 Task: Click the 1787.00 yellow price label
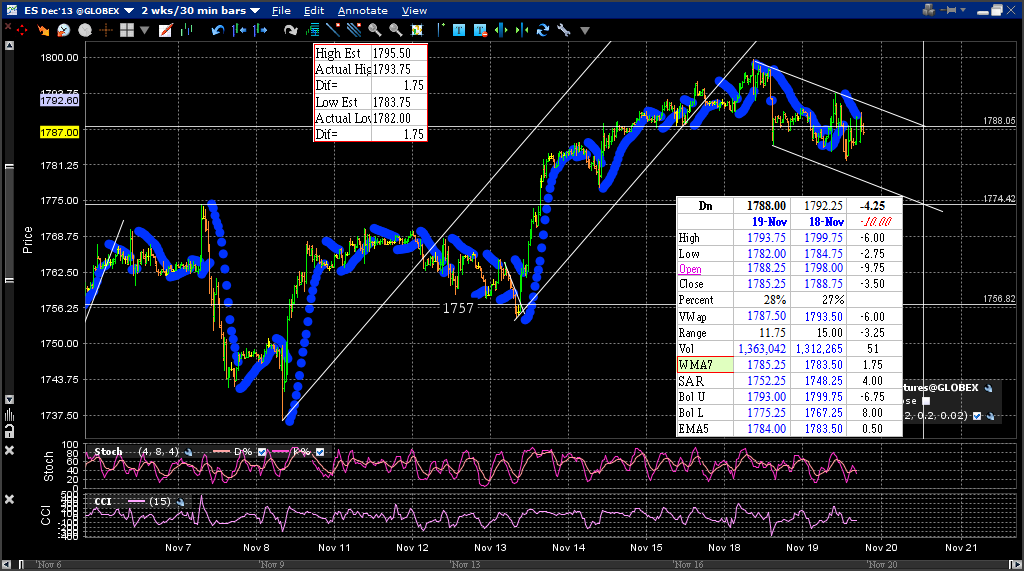[59, 132]
